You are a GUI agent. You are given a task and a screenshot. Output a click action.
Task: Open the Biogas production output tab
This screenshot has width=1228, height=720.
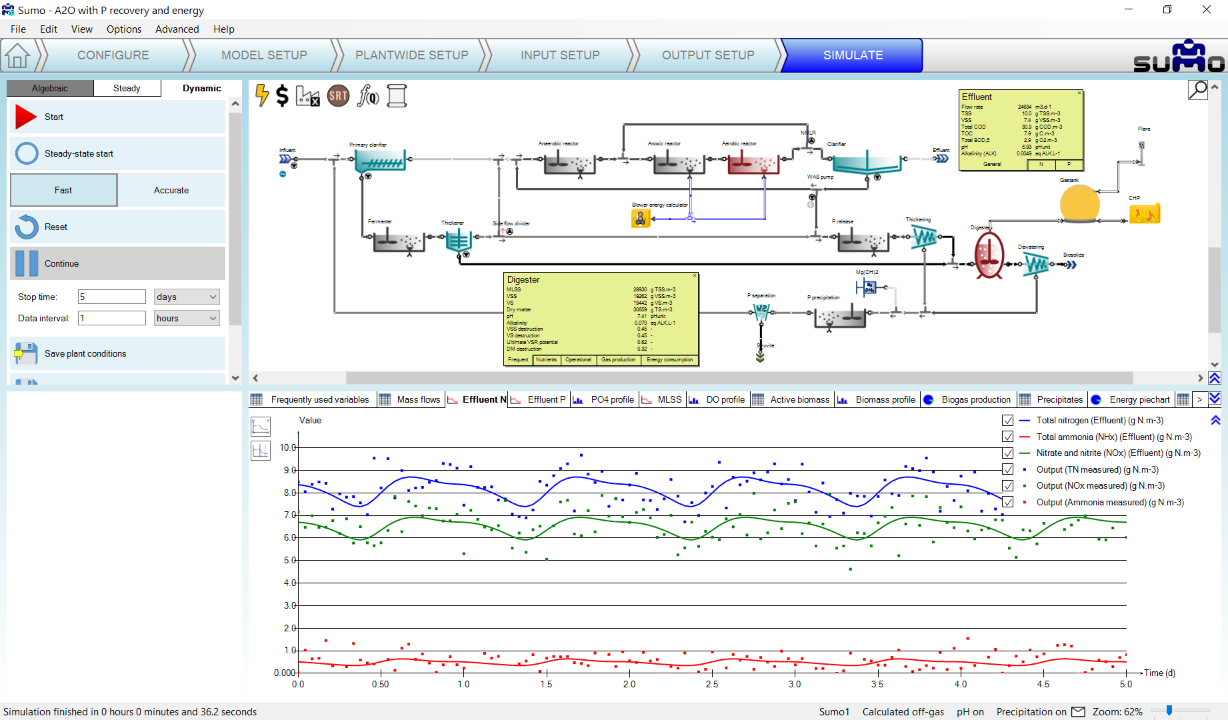(x=969, y=400)
